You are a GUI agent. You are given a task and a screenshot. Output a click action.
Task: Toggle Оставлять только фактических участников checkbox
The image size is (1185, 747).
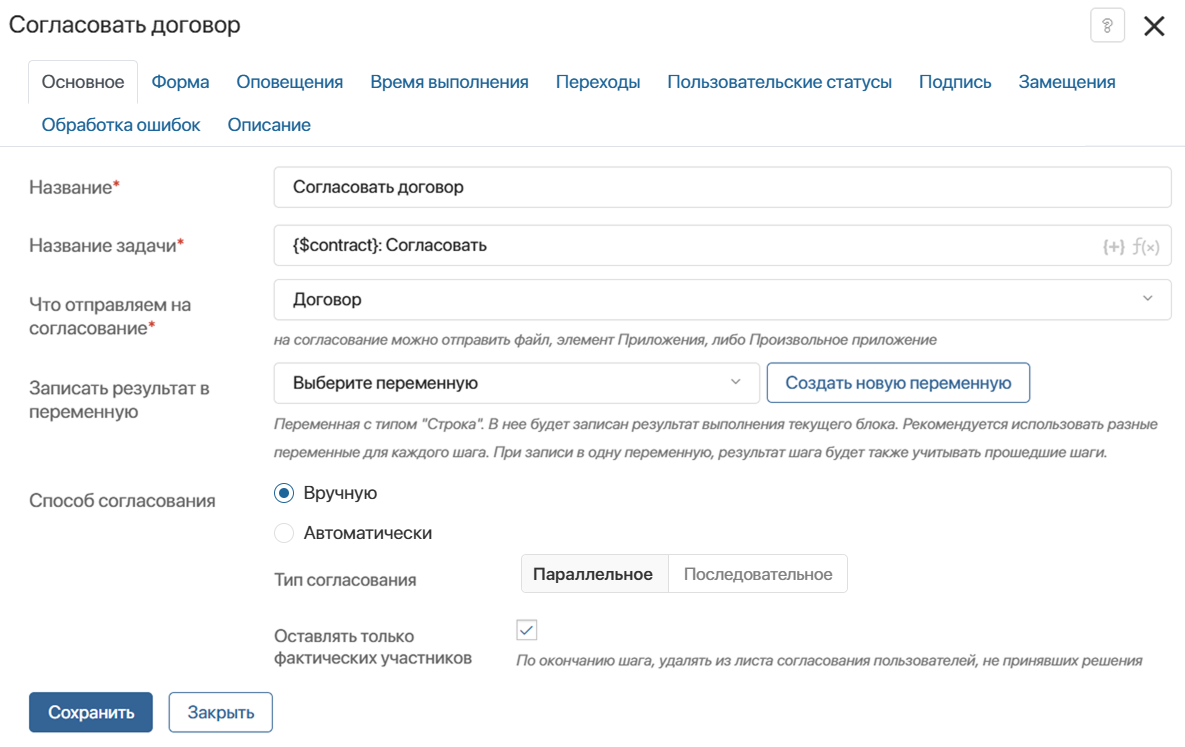point(527,630)
